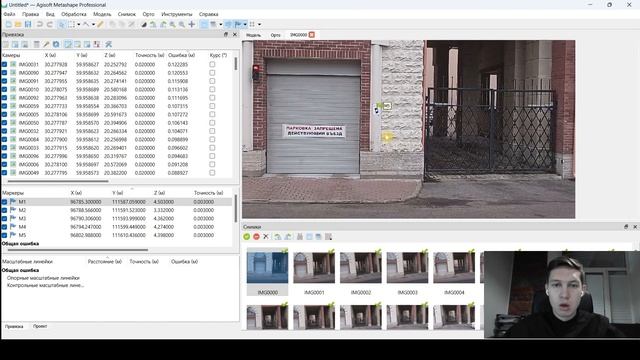
Task: Enable selected photos with green check icon
Action: coord(247,236)
